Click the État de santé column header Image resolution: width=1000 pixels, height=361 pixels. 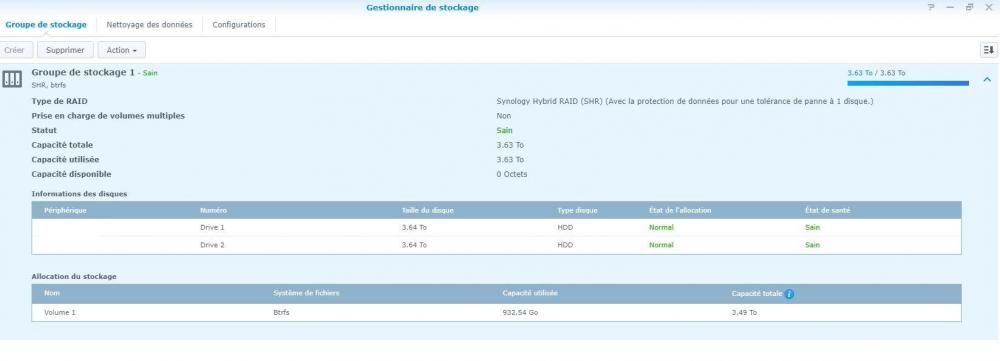tap(827, 210)
